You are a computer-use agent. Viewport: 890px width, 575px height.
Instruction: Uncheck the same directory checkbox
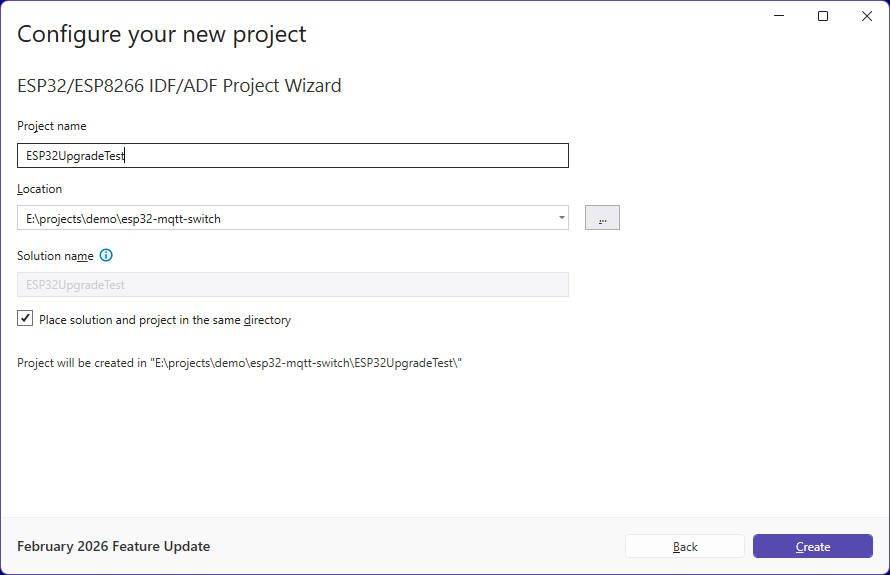coord(26,319)
